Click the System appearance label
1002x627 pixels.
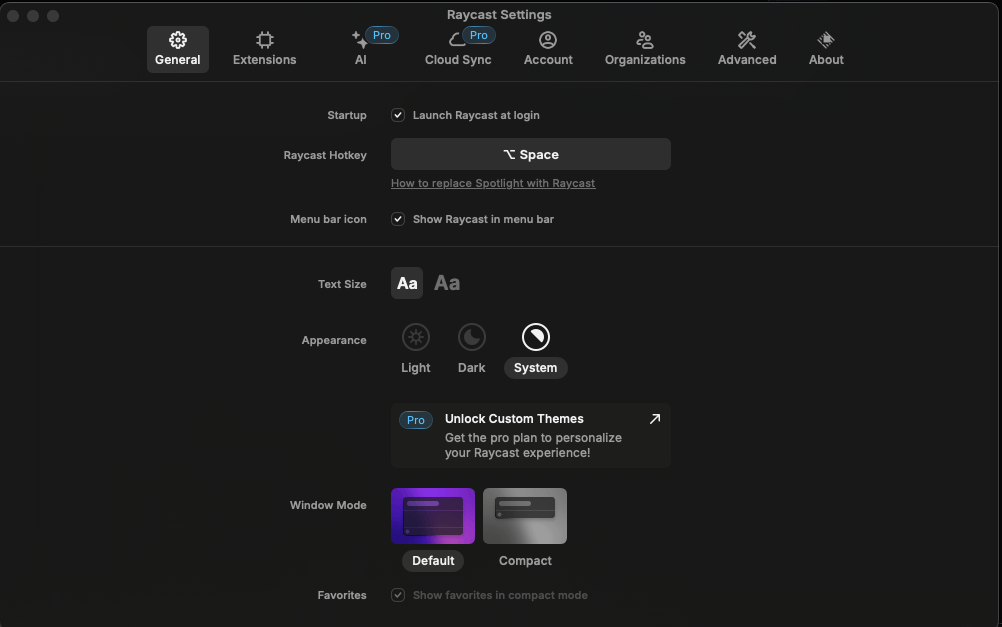(536, 368)
